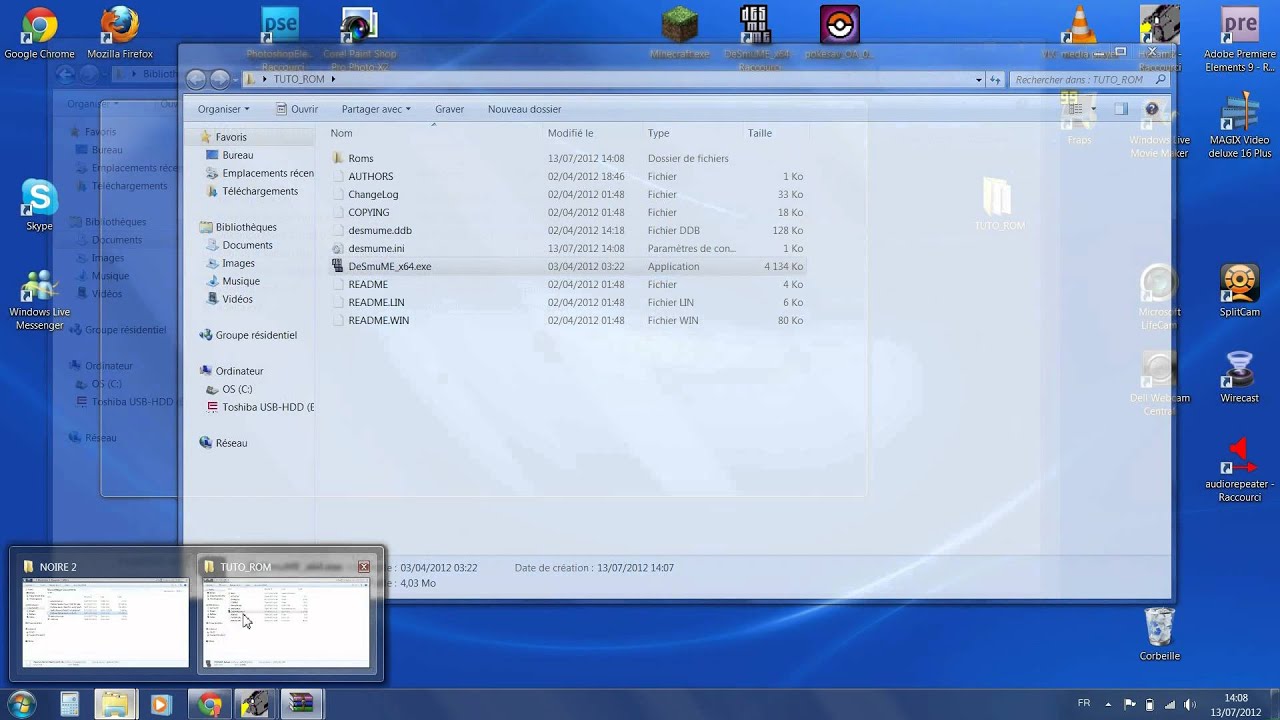Image resolution: width=1280 pixels, height=720 pixels.
Task: Refresh the TUTO_ROM folder view
Action: click(995, 79)
